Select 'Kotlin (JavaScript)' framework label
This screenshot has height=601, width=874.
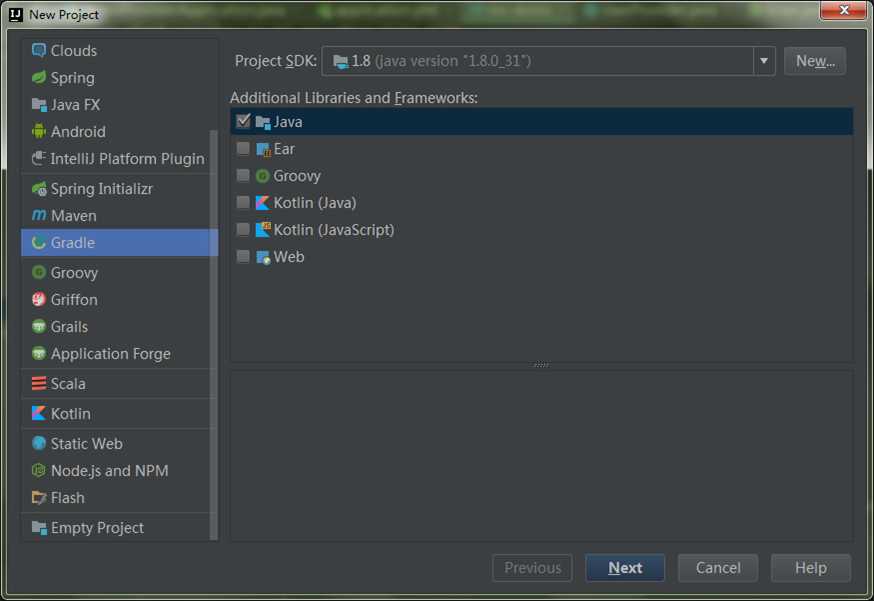(x=334, y=230)
